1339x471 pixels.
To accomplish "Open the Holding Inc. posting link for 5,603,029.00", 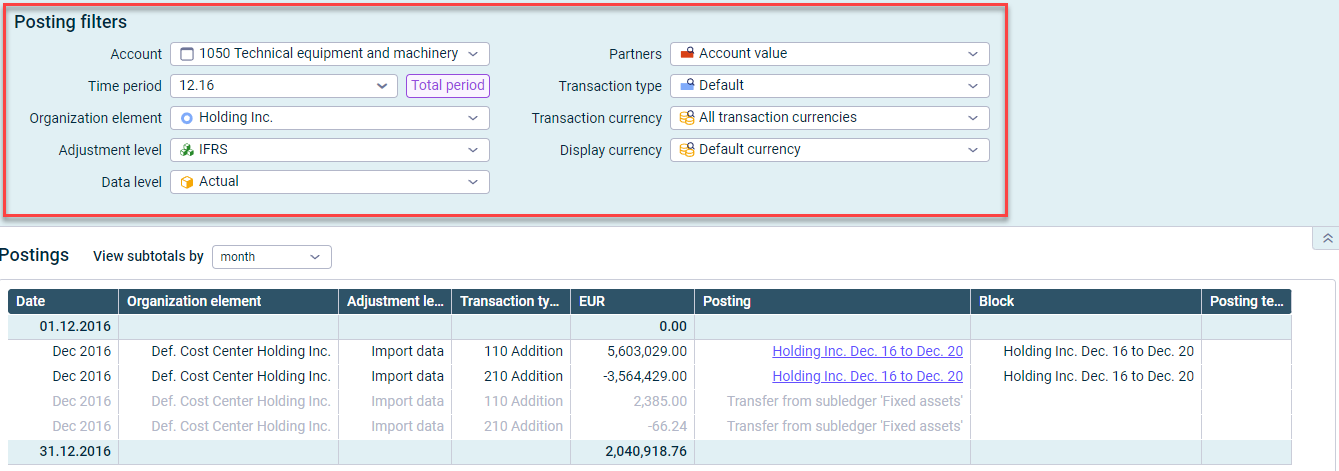I will [x=867, y=351].
